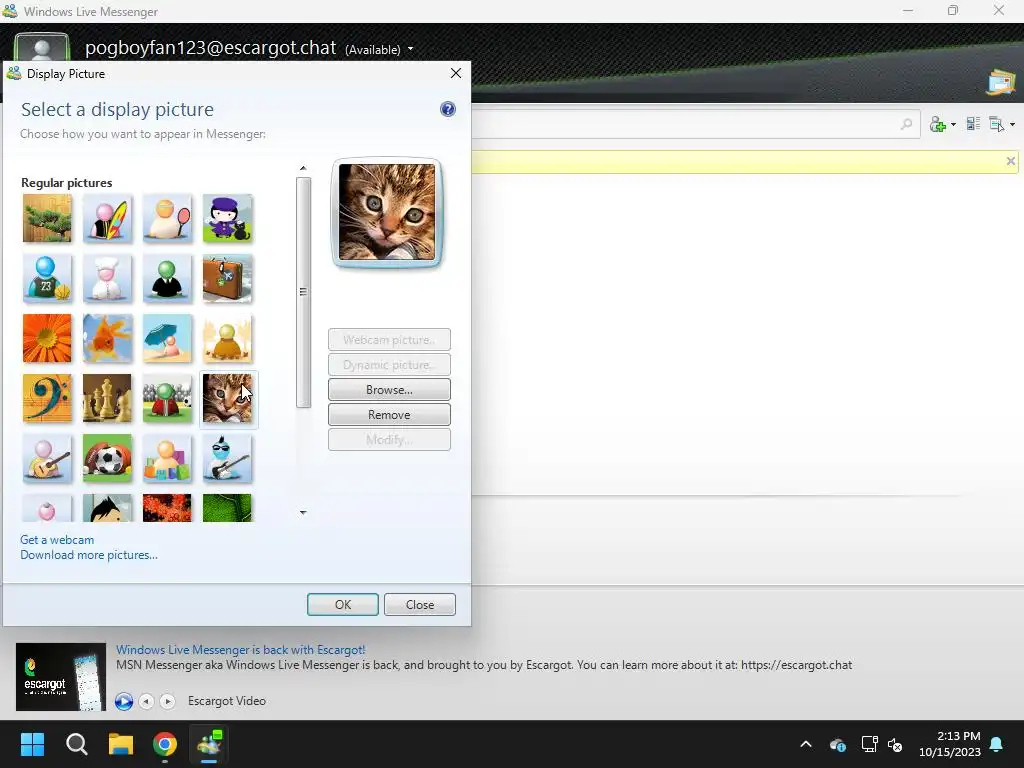Select the kitten picture in the grid
This screenshot has height=768, width=1024.
[227, 398]
